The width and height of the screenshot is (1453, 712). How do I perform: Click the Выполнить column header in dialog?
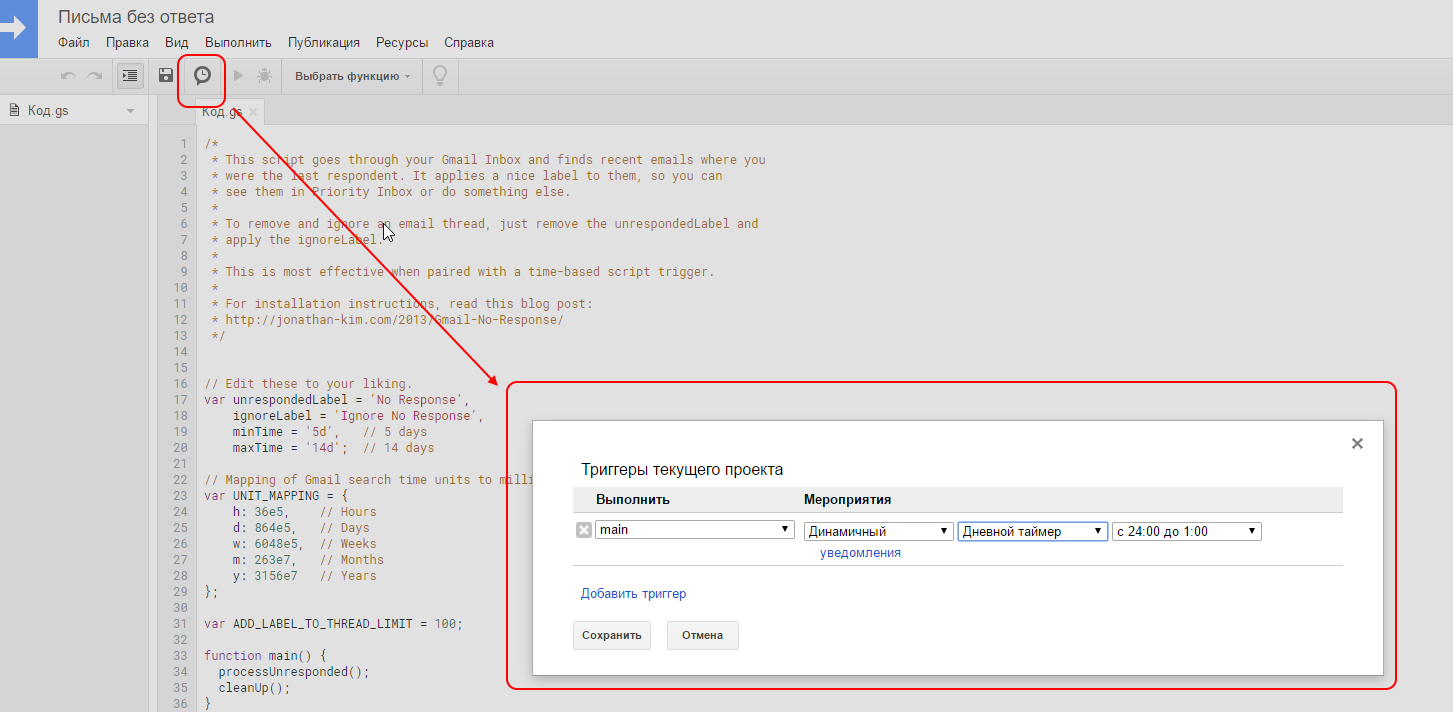pyautogui.click(x=633, y=499)
